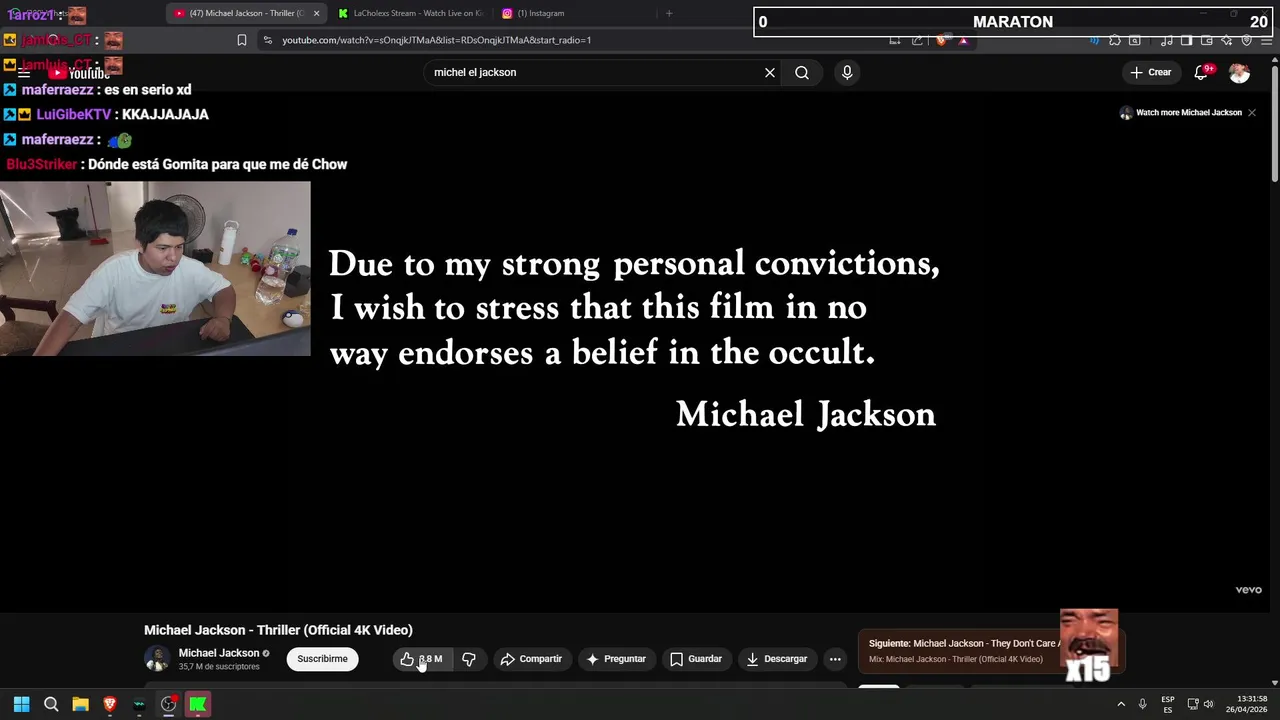Open the Preguntar AI button

616,659
